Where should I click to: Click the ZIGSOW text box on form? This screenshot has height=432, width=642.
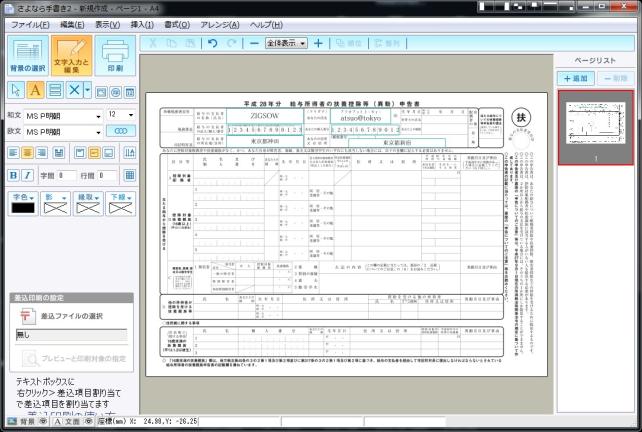coord(264,116)
